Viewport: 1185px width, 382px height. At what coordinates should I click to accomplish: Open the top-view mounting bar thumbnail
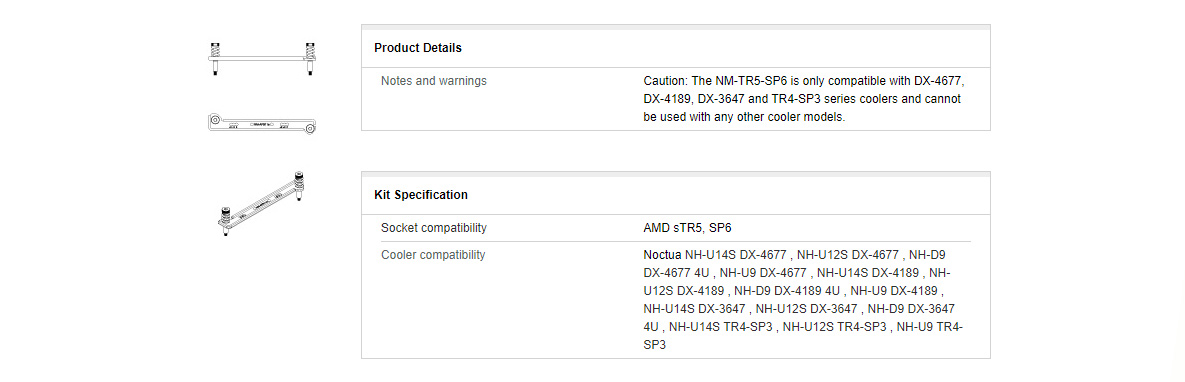tap(261, 123)
